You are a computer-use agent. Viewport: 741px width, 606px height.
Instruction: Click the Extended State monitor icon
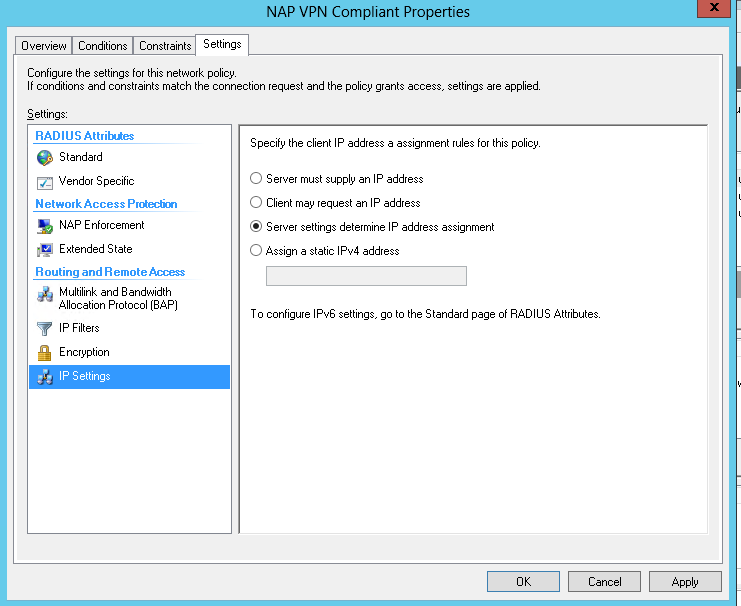pos(45,250)
